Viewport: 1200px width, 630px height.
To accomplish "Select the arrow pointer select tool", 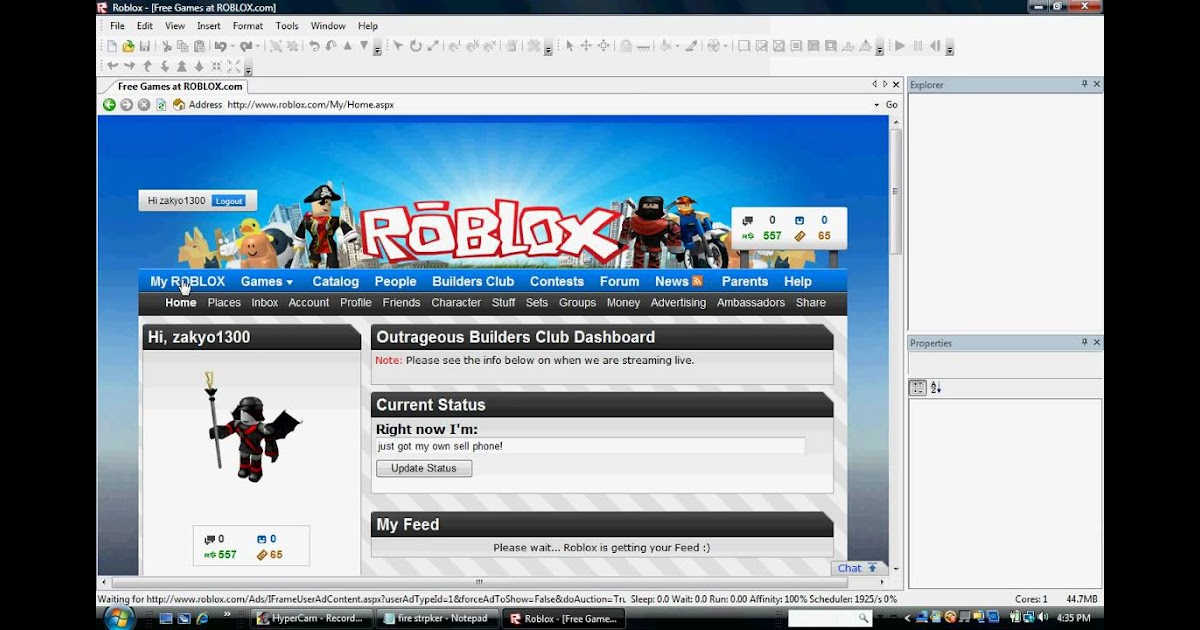I will click(569, 46).
